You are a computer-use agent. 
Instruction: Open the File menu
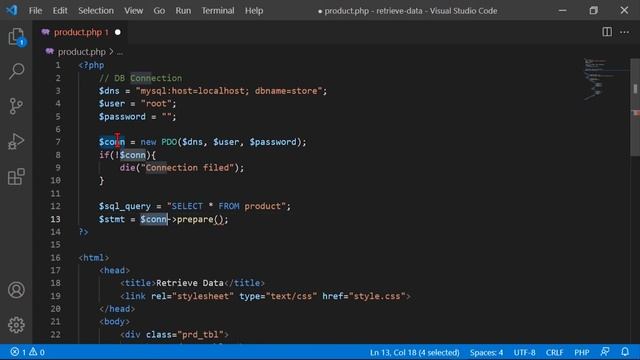point(35,11)
